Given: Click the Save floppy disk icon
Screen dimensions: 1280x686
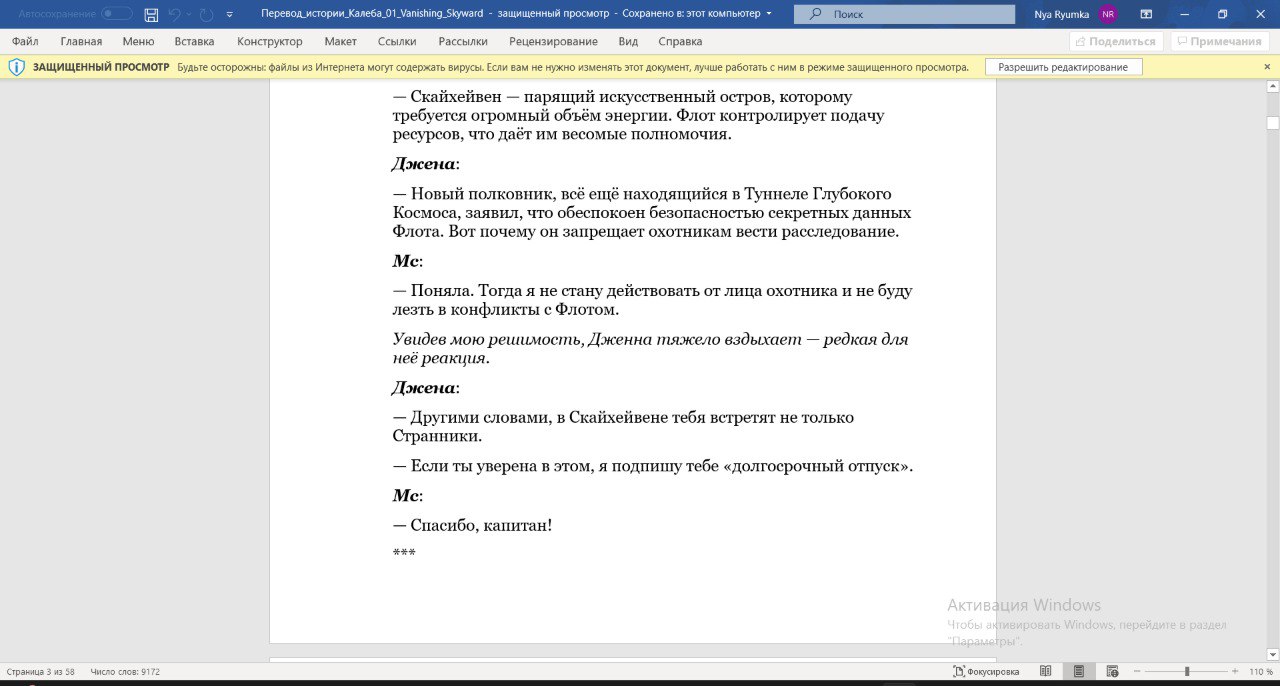Looking at the screenshot, I should point(151,14).
